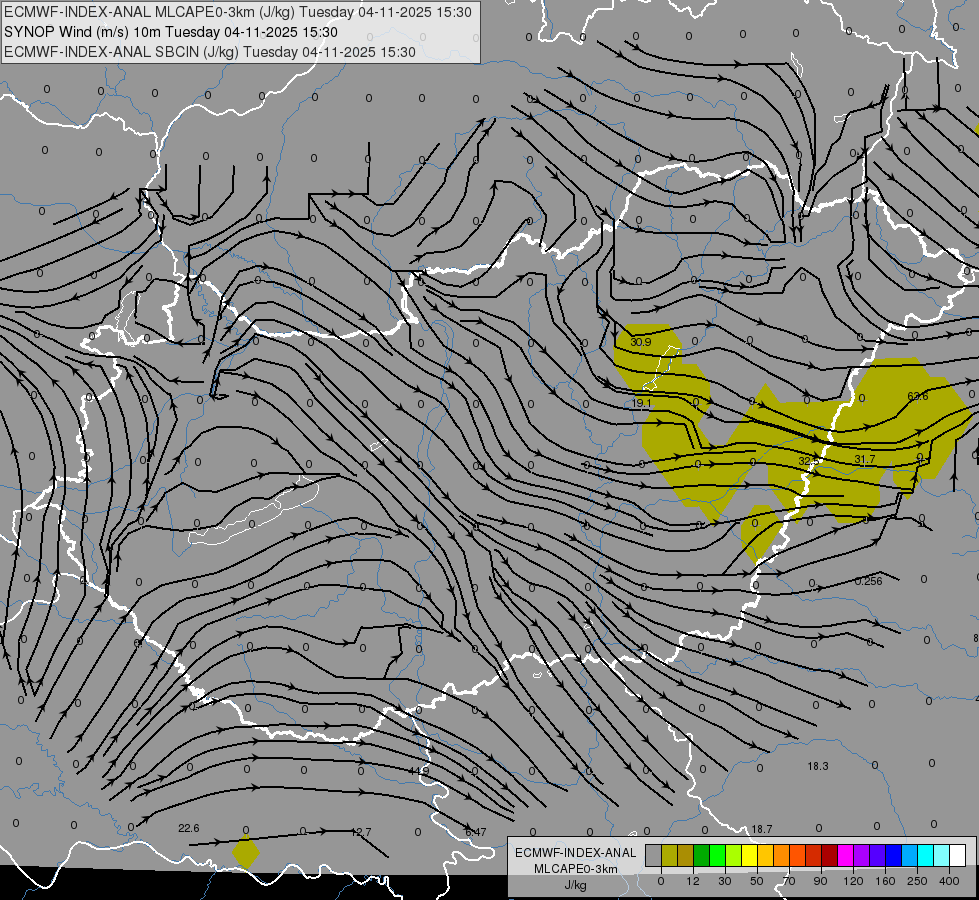This screenshot has width=979, height=900.
Task: Click the '160' tick label on the legend
Action: [x=885, y=881]
